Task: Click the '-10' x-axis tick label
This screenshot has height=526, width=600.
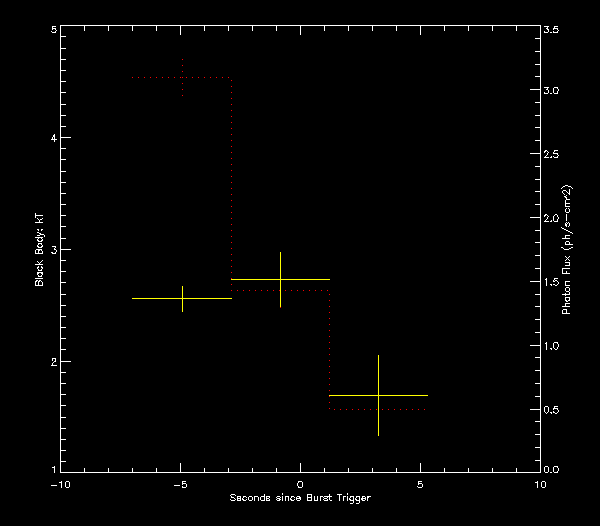Action: pos(60,484)
